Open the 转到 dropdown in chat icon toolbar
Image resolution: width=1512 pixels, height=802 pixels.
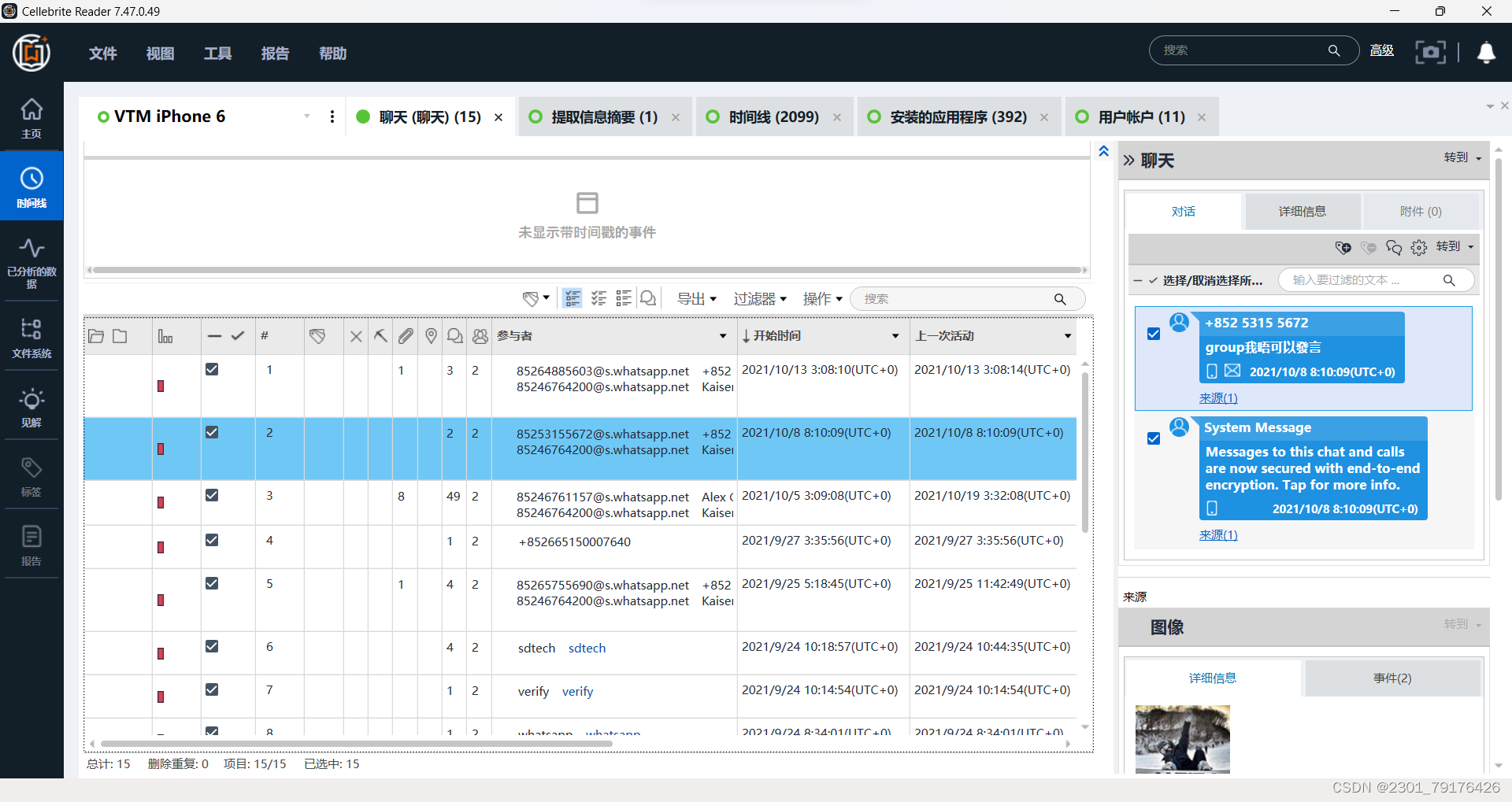(1455, 246)
